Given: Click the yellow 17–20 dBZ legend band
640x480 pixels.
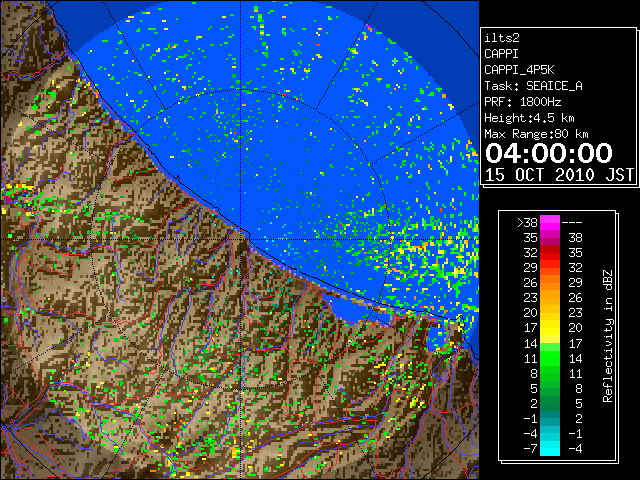Looking at the screenshot, I should [550, 328].
